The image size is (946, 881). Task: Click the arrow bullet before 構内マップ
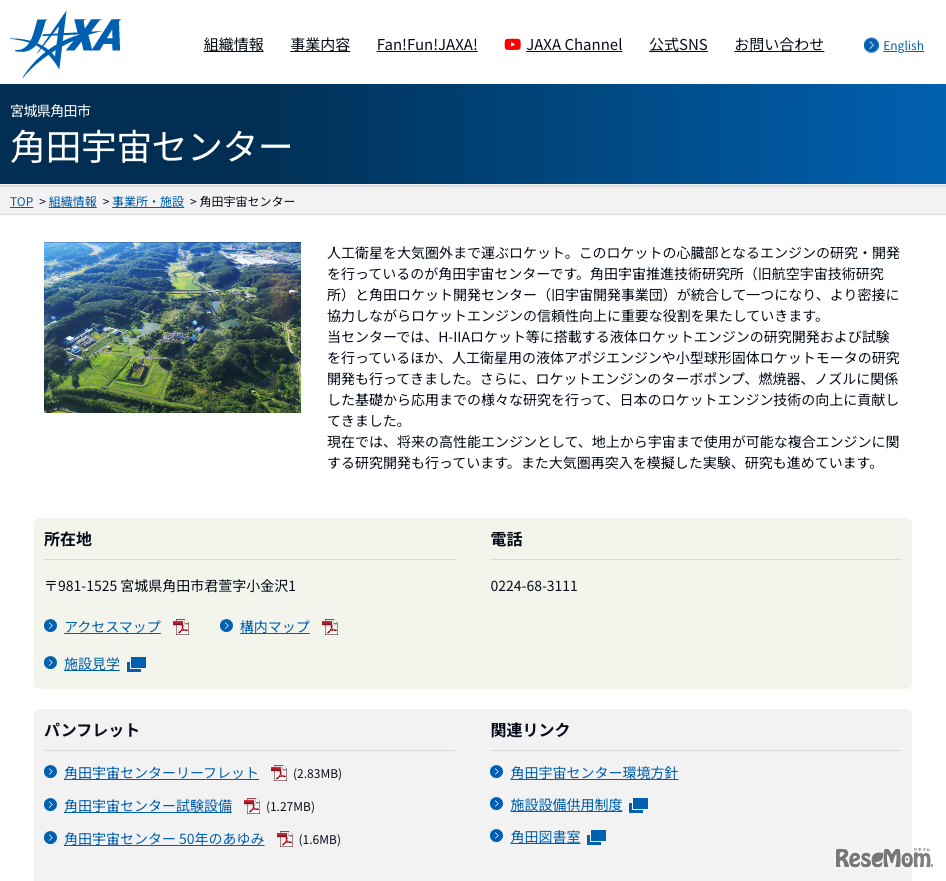226,626
